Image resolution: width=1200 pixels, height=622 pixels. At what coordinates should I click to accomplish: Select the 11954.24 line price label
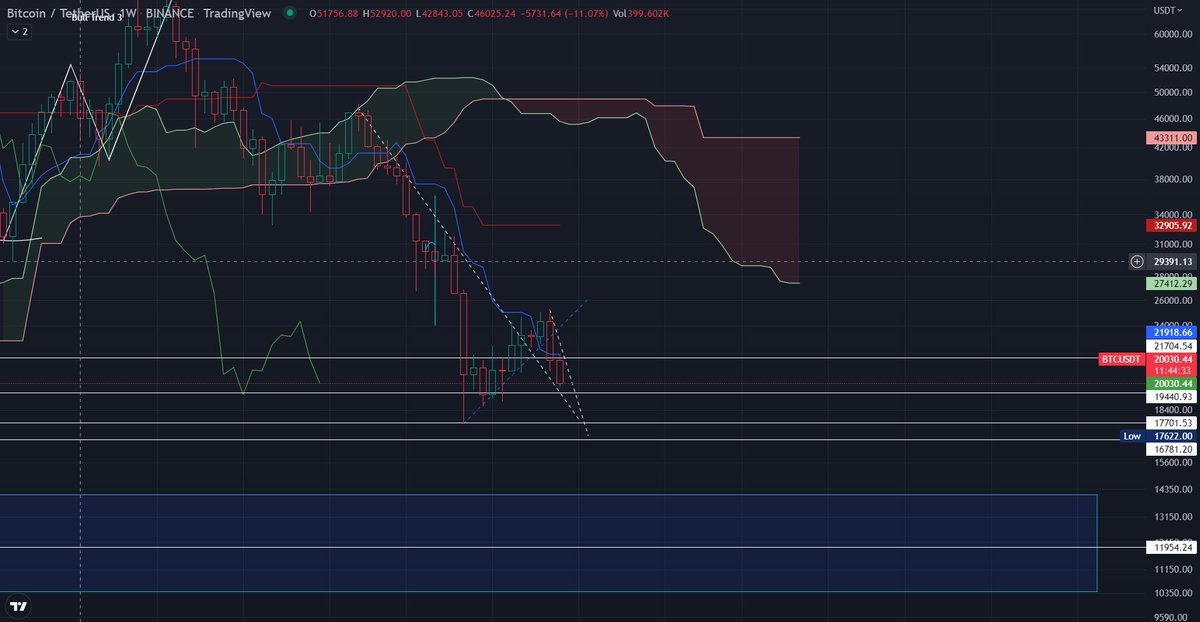tap(1173, 547)
